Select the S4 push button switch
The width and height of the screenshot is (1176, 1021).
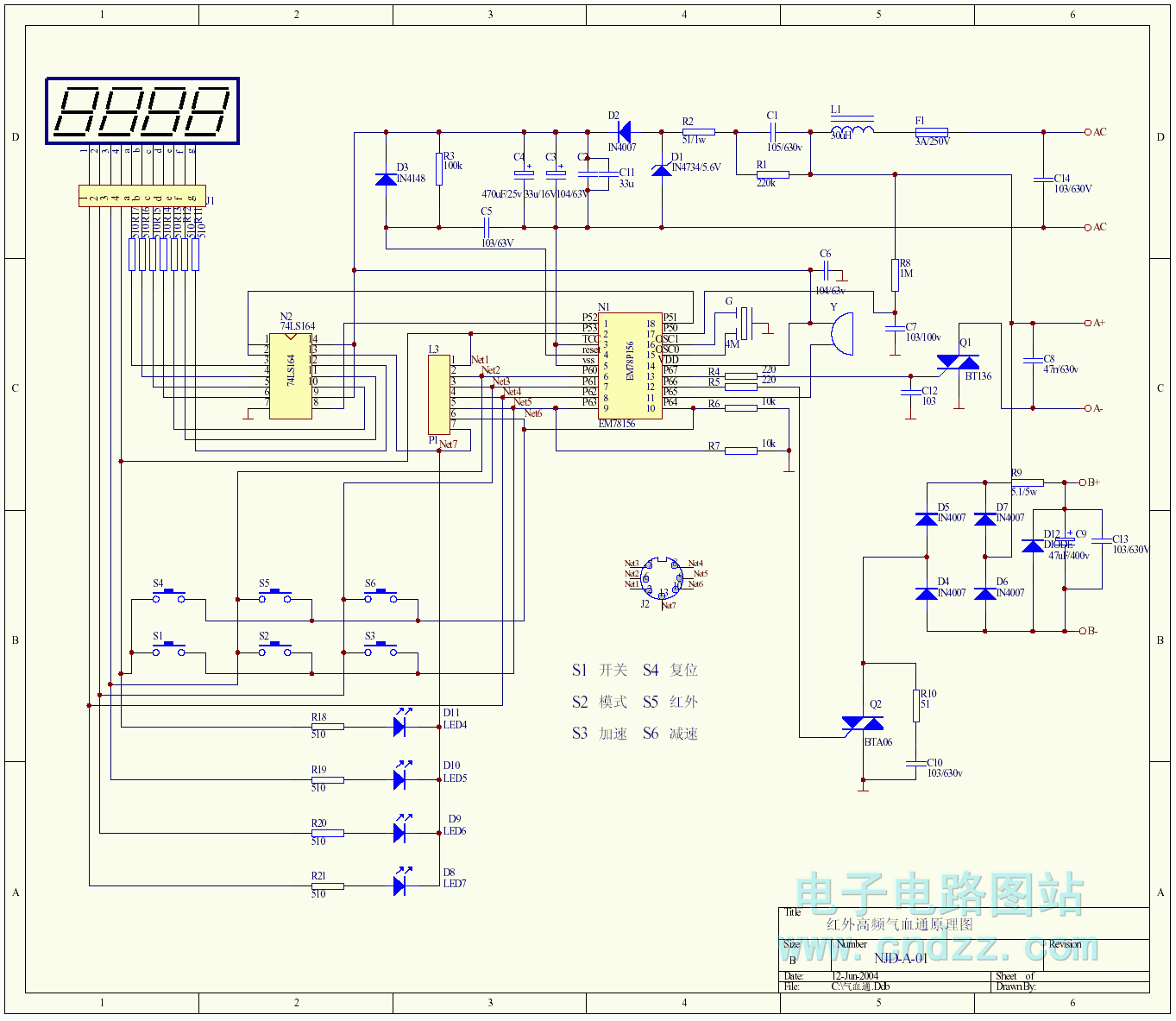(168, 596)
